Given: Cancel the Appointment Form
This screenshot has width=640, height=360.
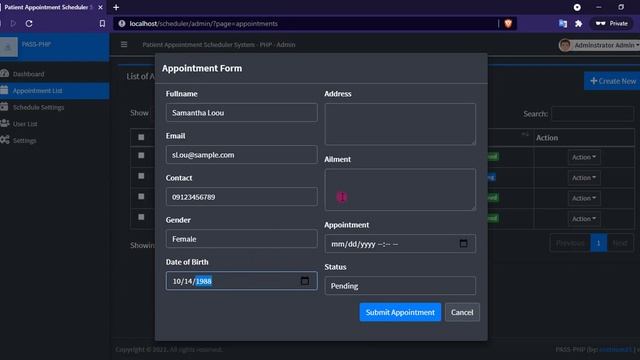Looking at the screenshot, I should 462,312.
